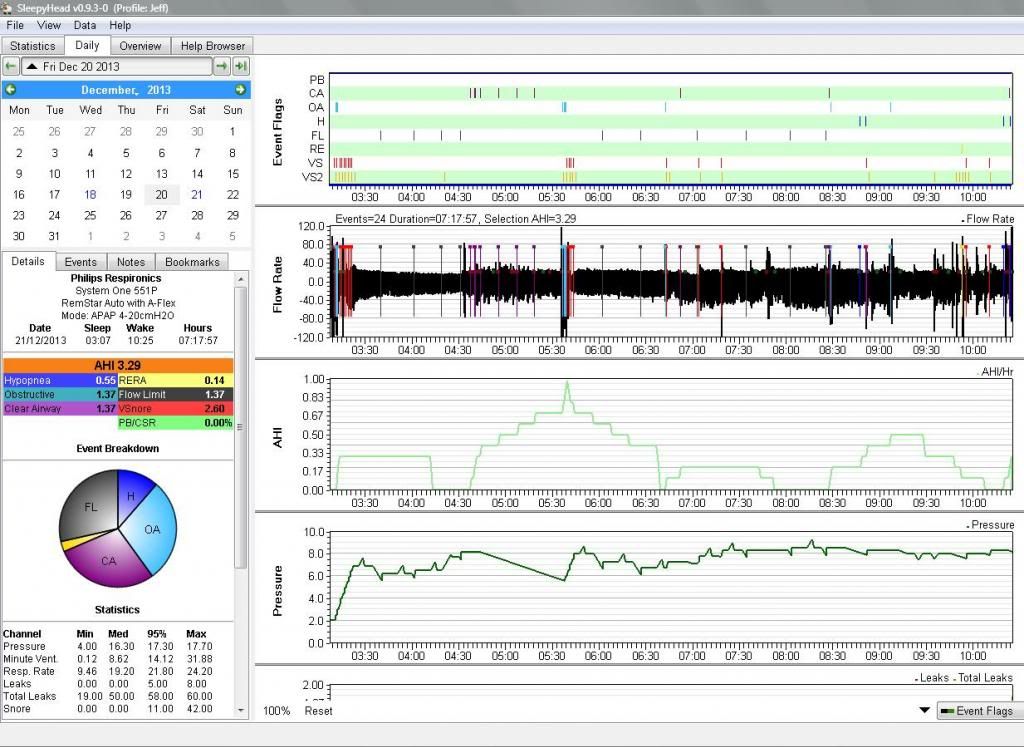Open the File menu
Image resolution: width=1024 pixels, height=747 pixels.
click(15, 25)
